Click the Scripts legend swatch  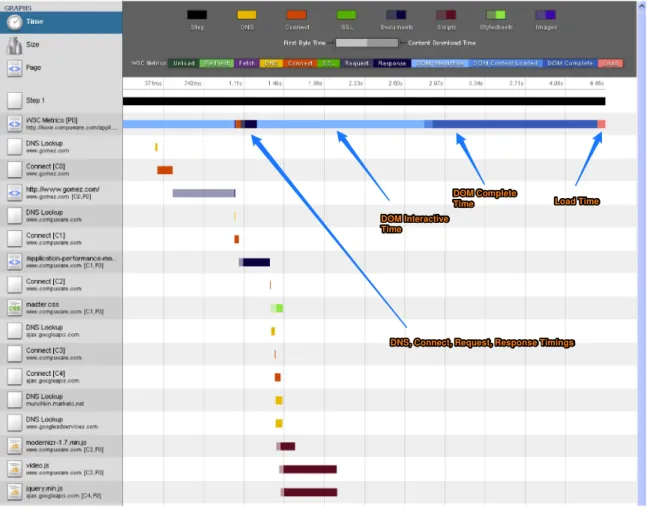click(x=446, y=15)
